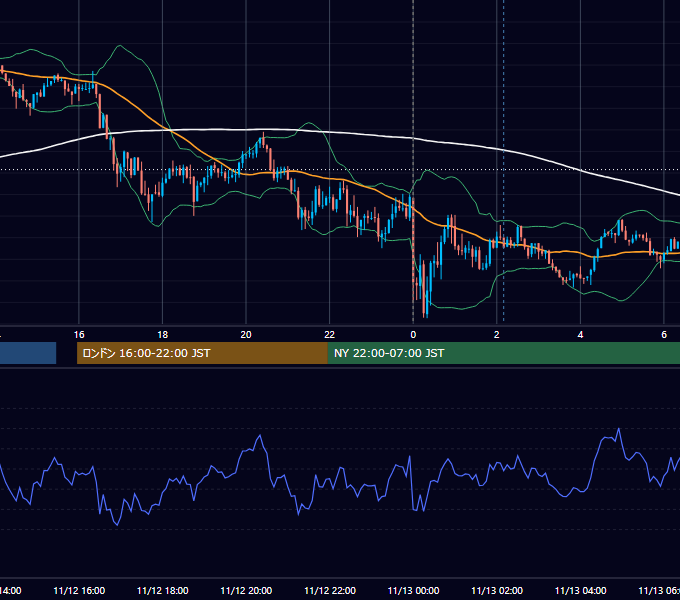Click the "4" hour label on upper time axis

point(580,335)
